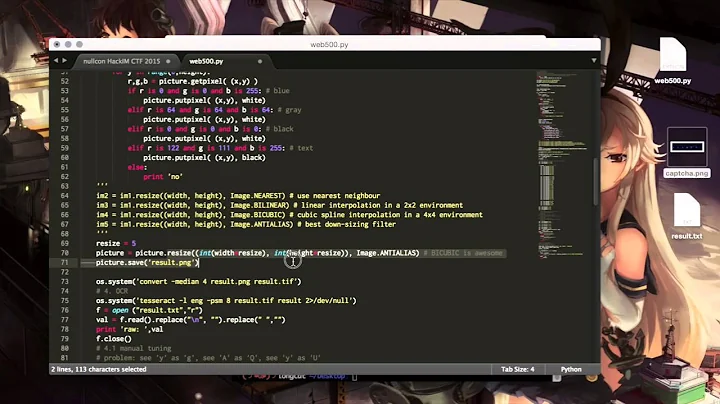Click the print 'no' line
Screen dimensions: 720x404
(163, 177)
